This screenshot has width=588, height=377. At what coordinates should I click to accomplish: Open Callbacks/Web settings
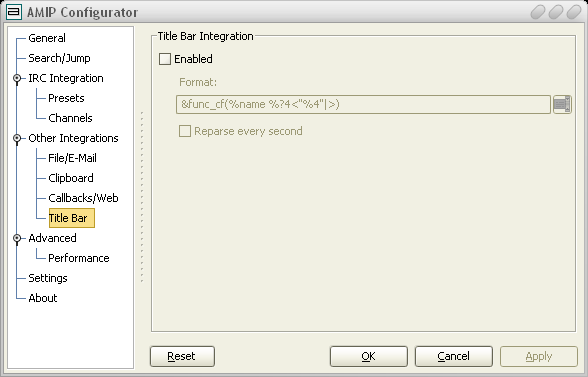(x=83, y=198)
